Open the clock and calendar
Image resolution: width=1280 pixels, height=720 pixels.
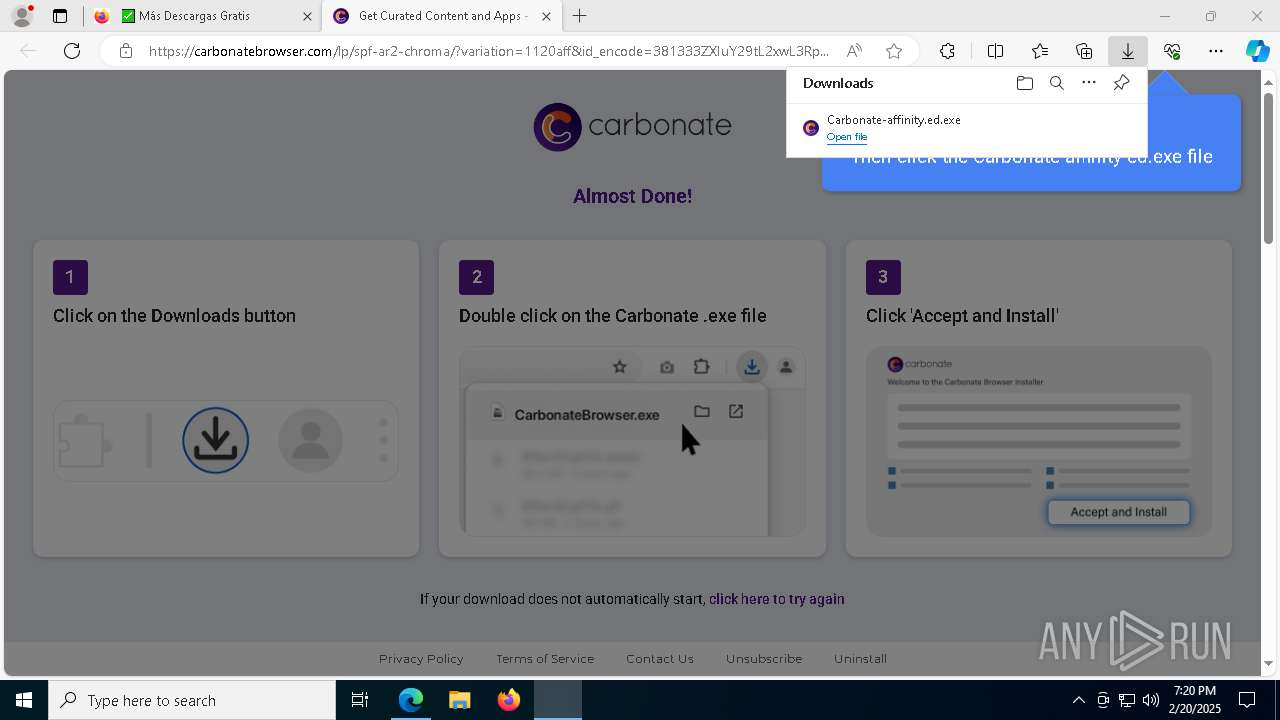pyautogui.click(x=1195, y=700)
